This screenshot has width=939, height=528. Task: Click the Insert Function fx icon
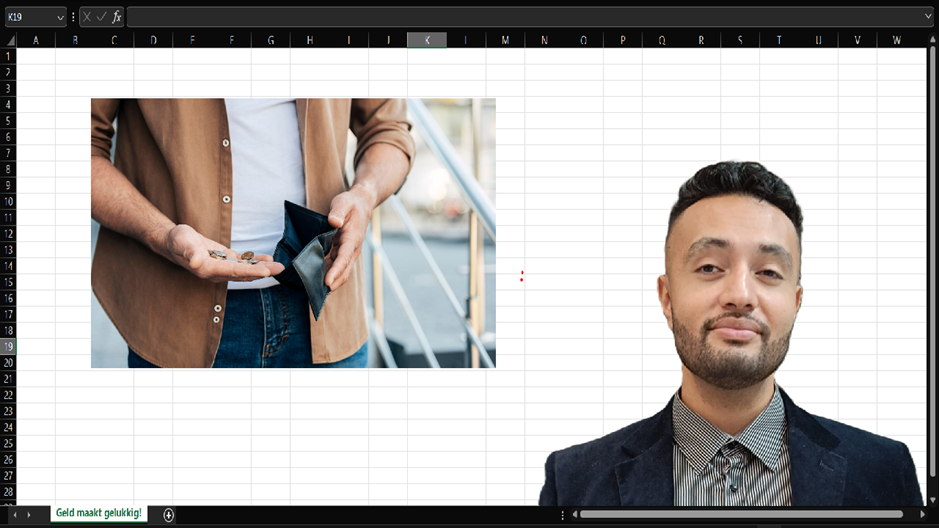116,17
